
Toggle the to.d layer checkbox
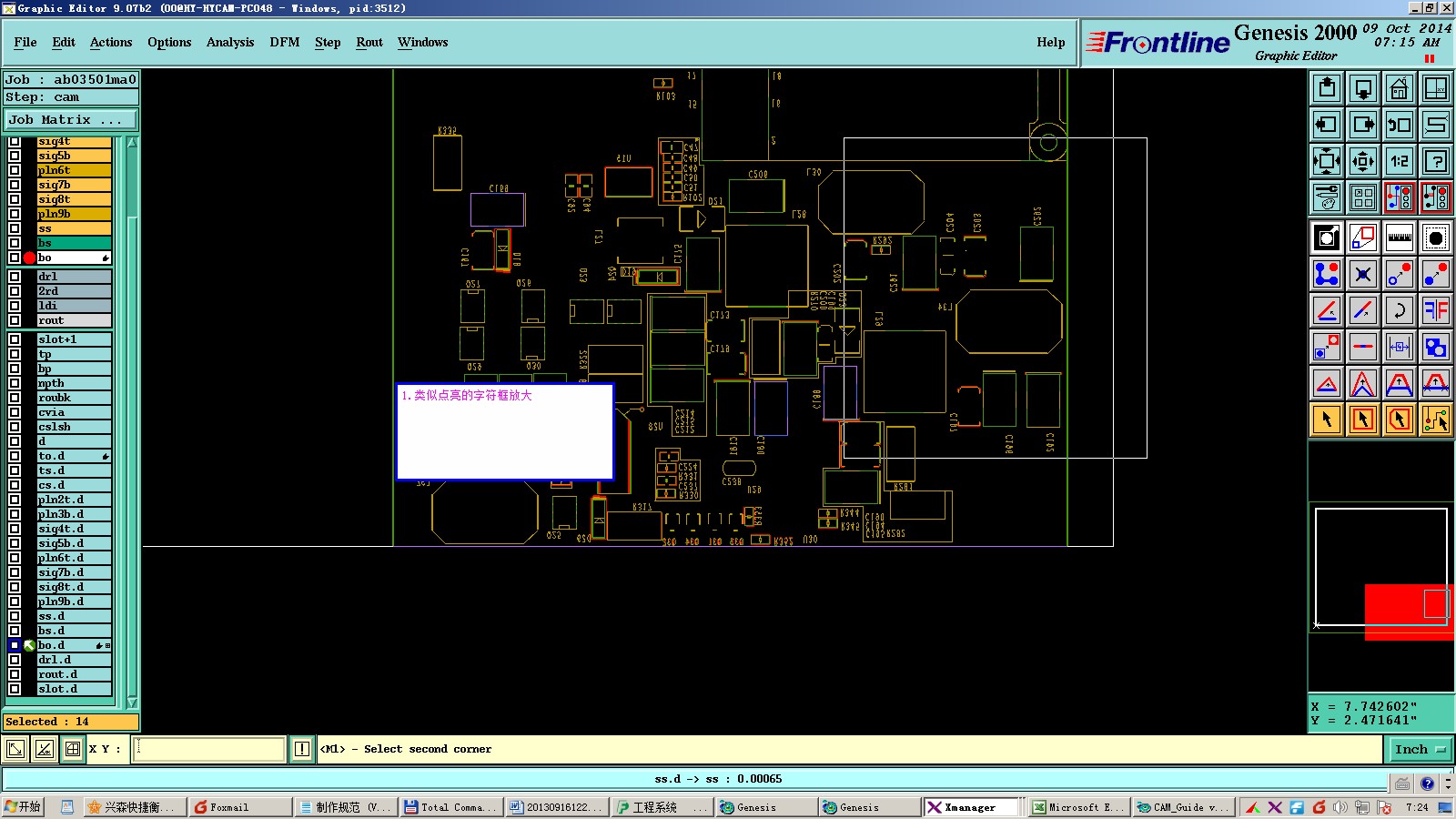coord(15,456)
